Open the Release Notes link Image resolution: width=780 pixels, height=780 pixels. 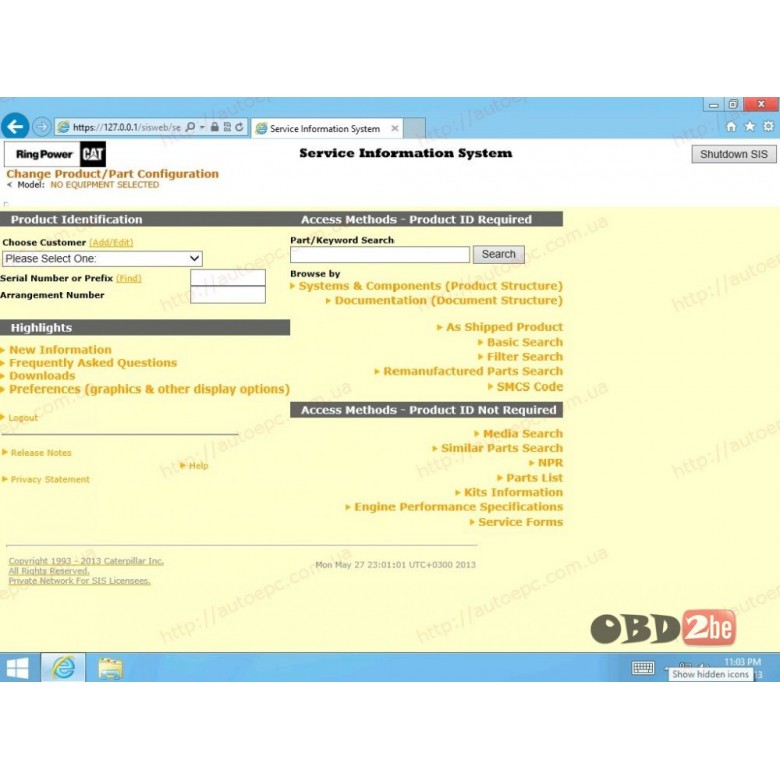point(41,453)
